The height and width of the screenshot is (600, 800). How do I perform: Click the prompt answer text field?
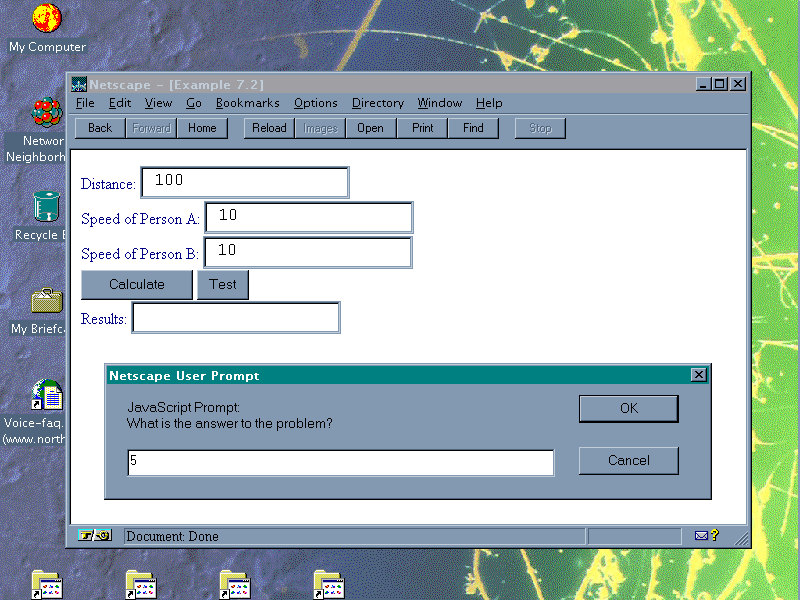(340, 463)
